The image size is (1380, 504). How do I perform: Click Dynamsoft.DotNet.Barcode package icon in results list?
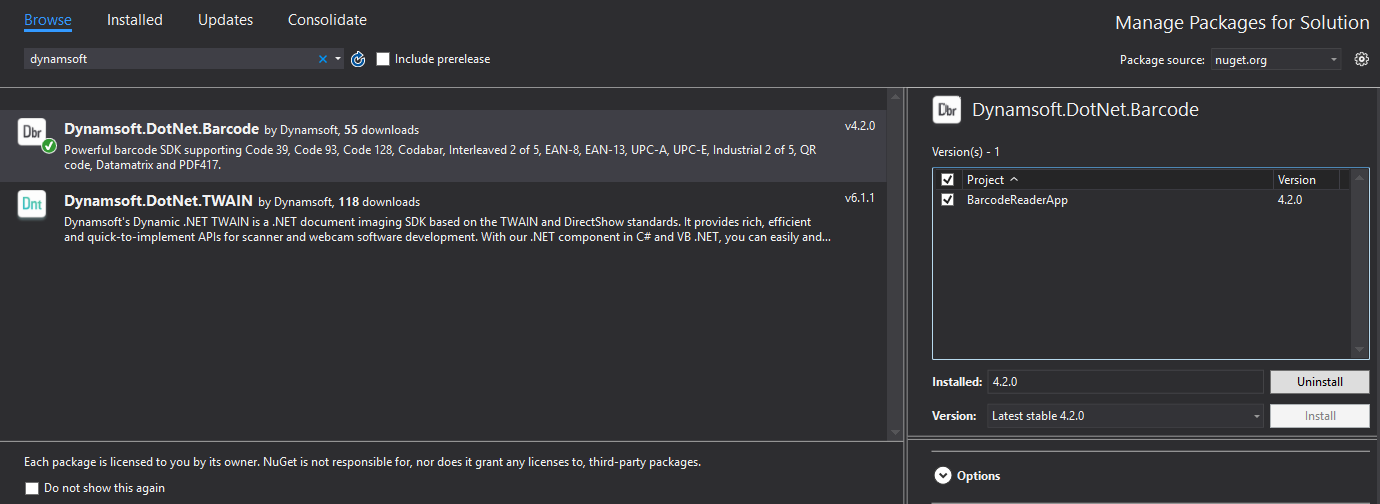pos(32,133)
